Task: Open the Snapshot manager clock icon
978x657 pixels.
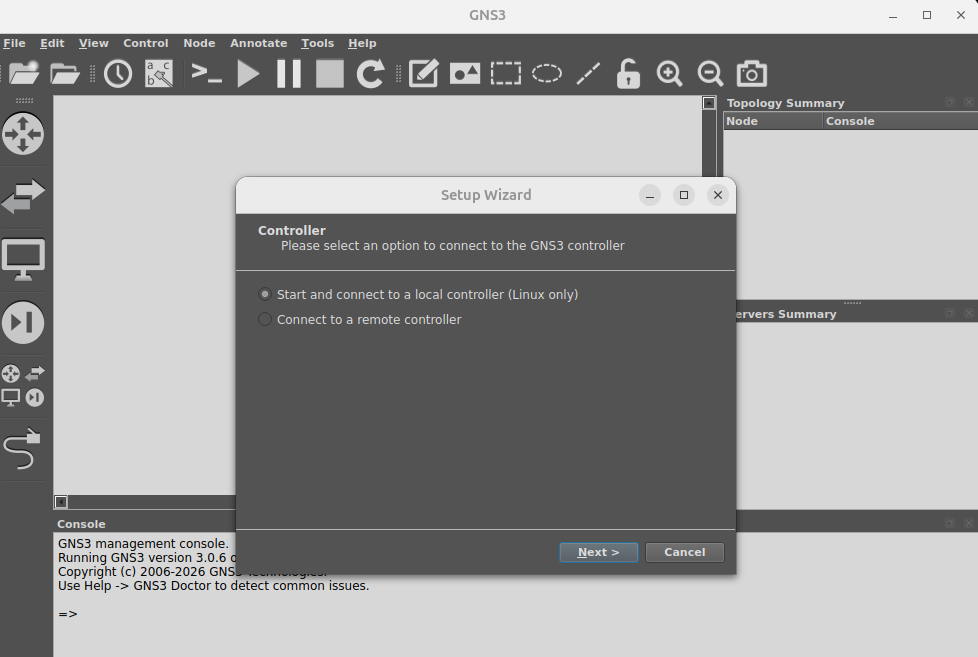Action: (117, 73)
